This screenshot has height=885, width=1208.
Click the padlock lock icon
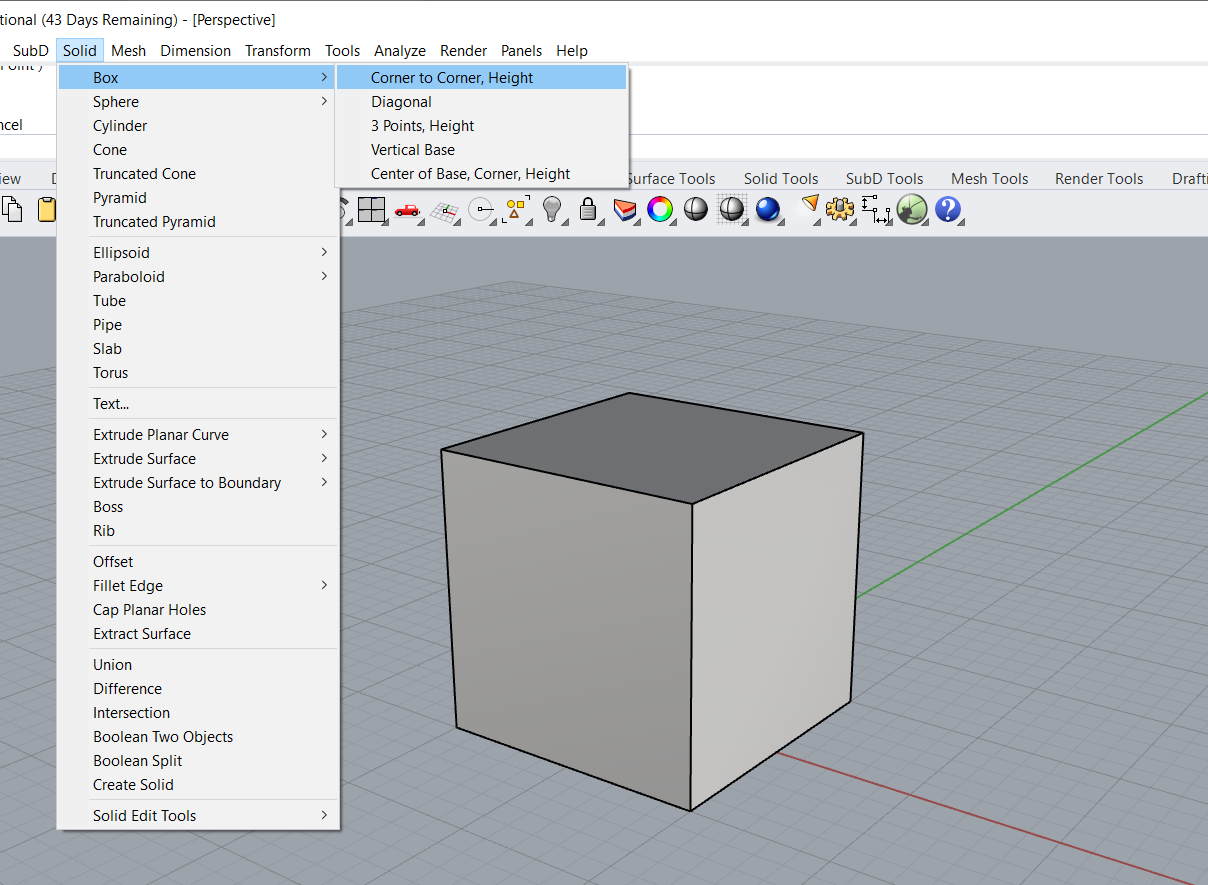[588, 209]
